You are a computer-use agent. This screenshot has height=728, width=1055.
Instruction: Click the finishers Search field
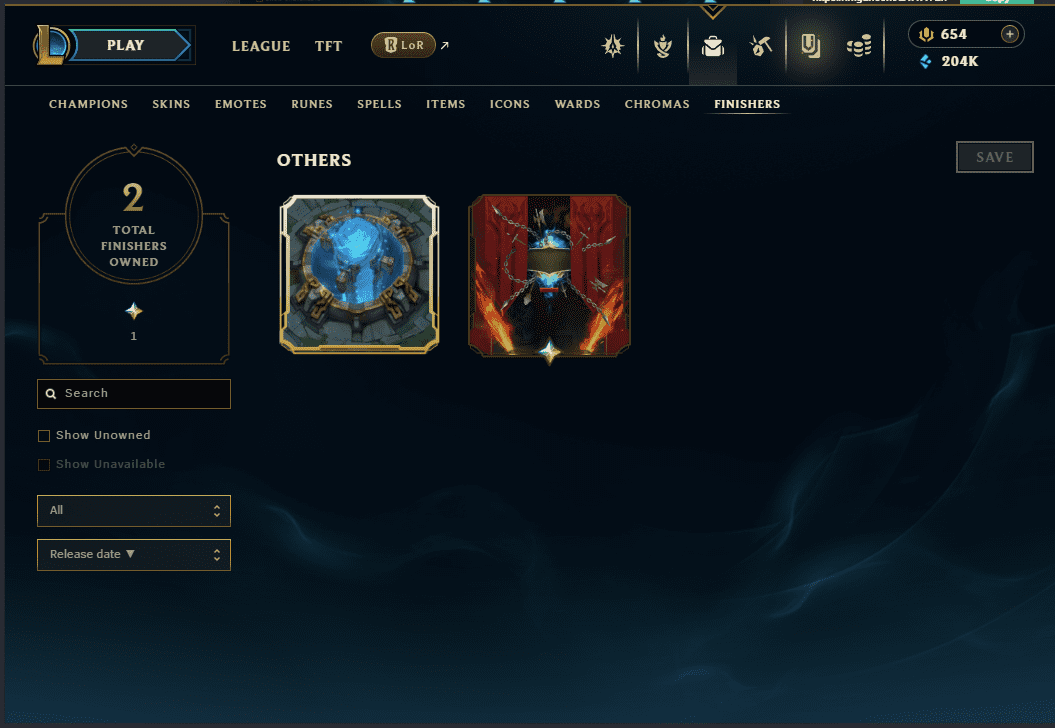pyautogui.click(x=134, y=394)
